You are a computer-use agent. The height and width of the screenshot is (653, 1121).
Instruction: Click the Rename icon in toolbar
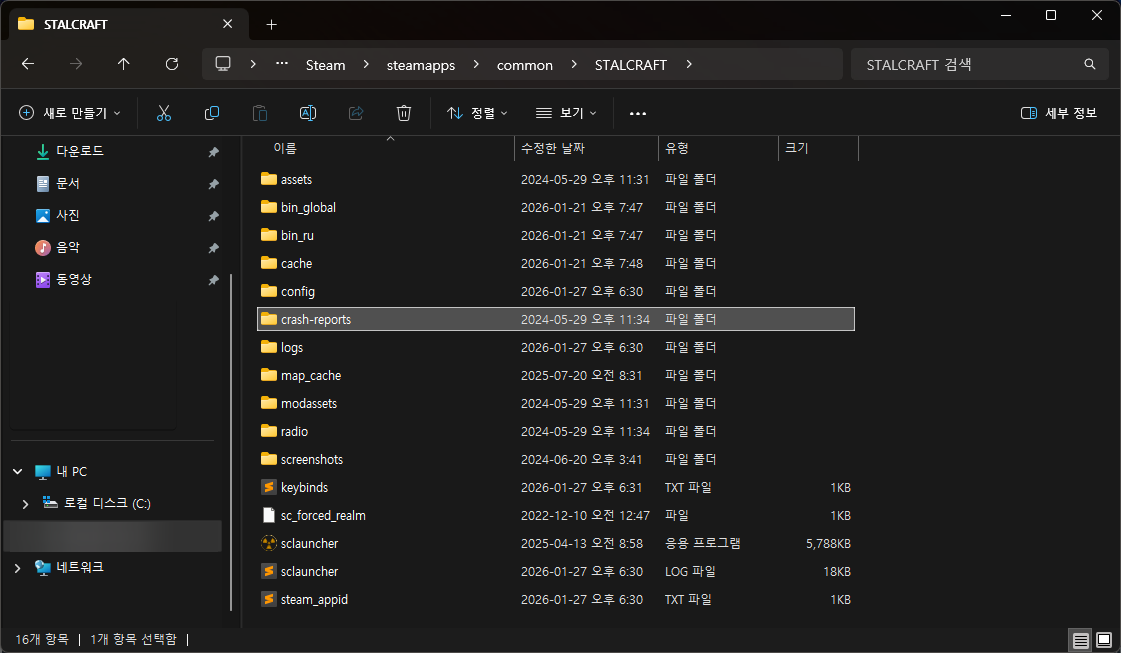coord(308,113)
